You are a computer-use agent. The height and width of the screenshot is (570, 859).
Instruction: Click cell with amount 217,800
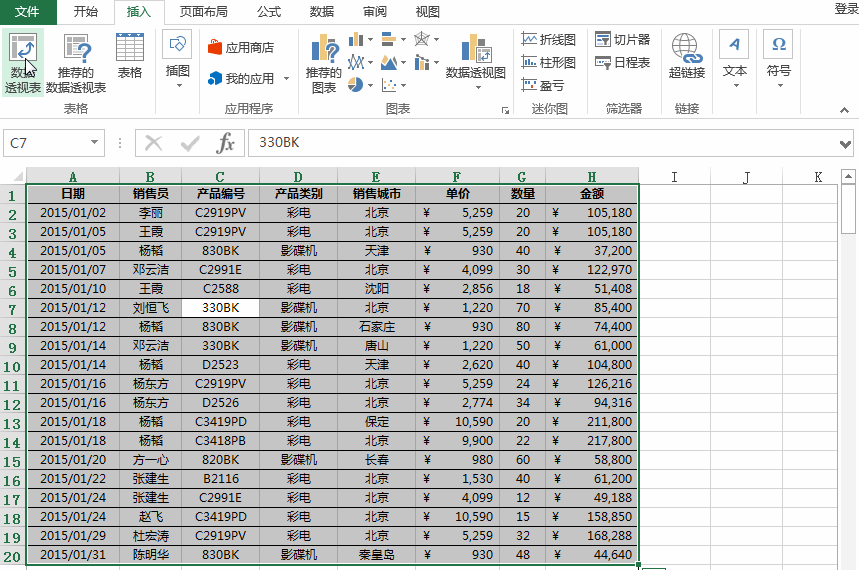click(592, 441)
